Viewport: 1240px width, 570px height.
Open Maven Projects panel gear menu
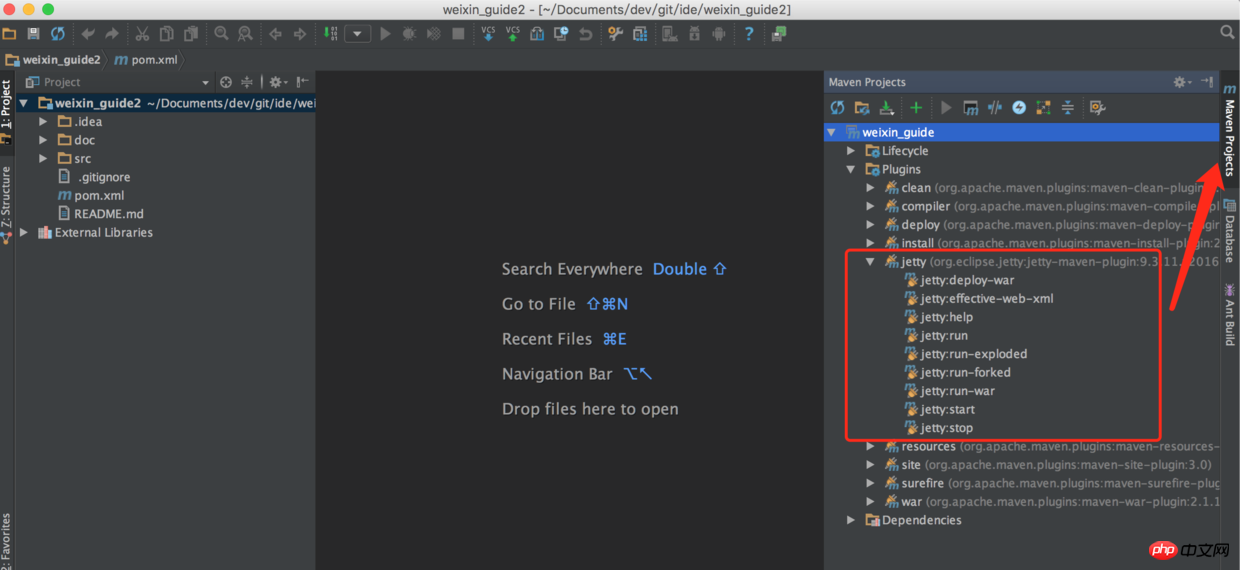tap(1182, 82)
